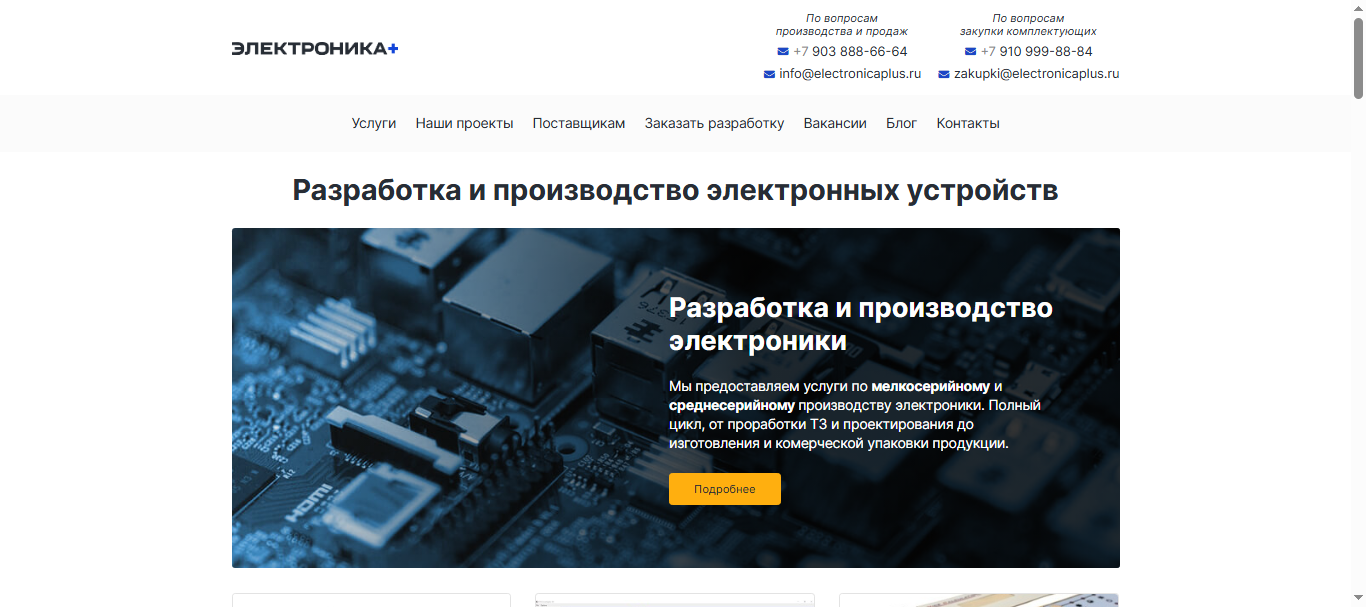Click the envelope icon beside info@electronicaplus.ru
The width and height of the screenshot is (1366, 607).
point(768,73)
